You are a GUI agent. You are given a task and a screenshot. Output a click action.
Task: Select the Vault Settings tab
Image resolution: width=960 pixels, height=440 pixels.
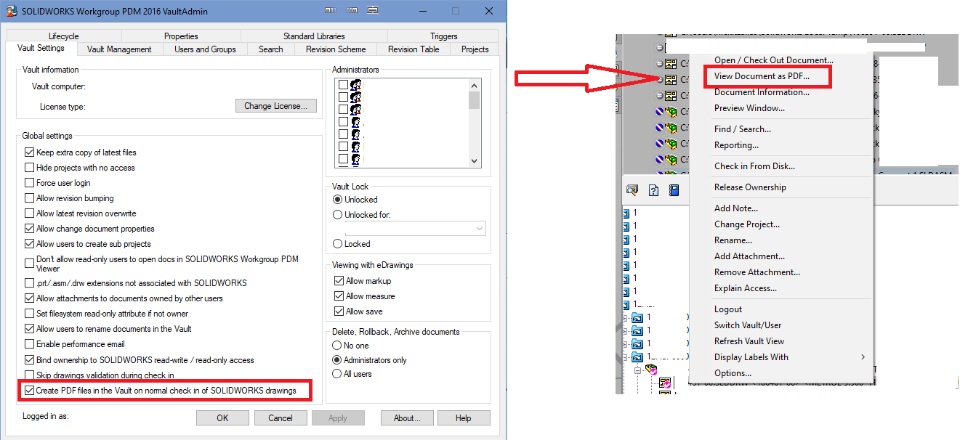[42, 48]
